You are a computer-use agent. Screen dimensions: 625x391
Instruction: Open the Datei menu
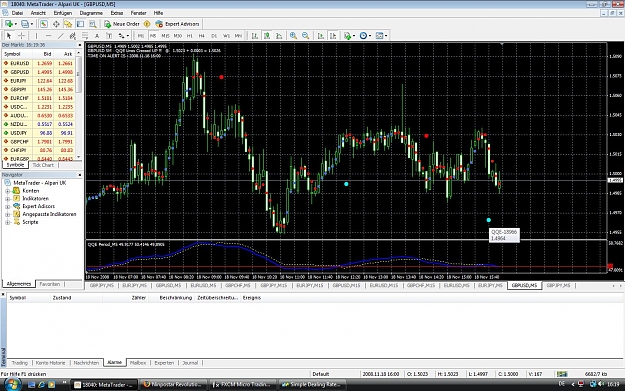(17, 13)
